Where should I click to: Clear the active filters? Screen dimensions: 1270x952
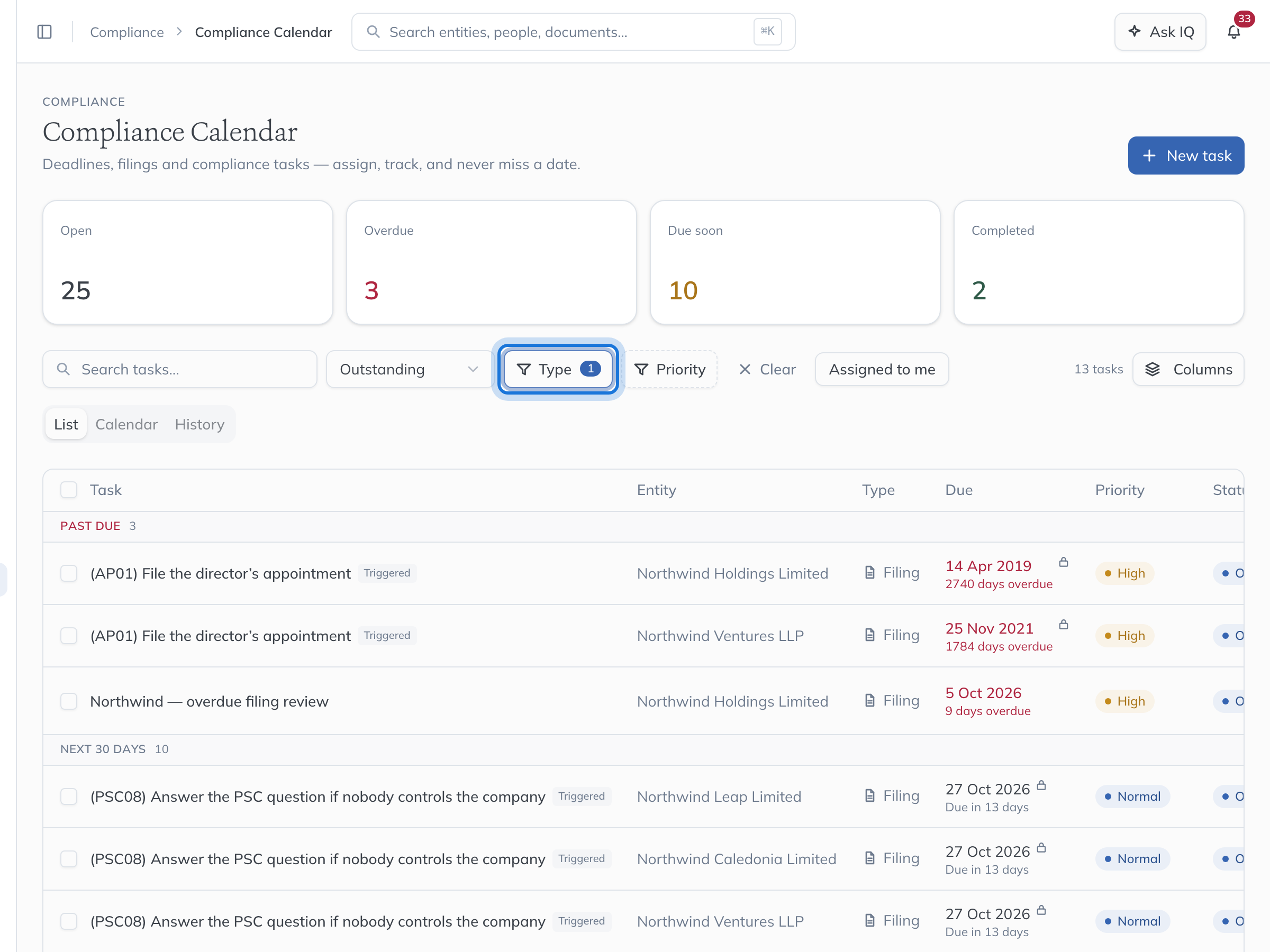767,369
